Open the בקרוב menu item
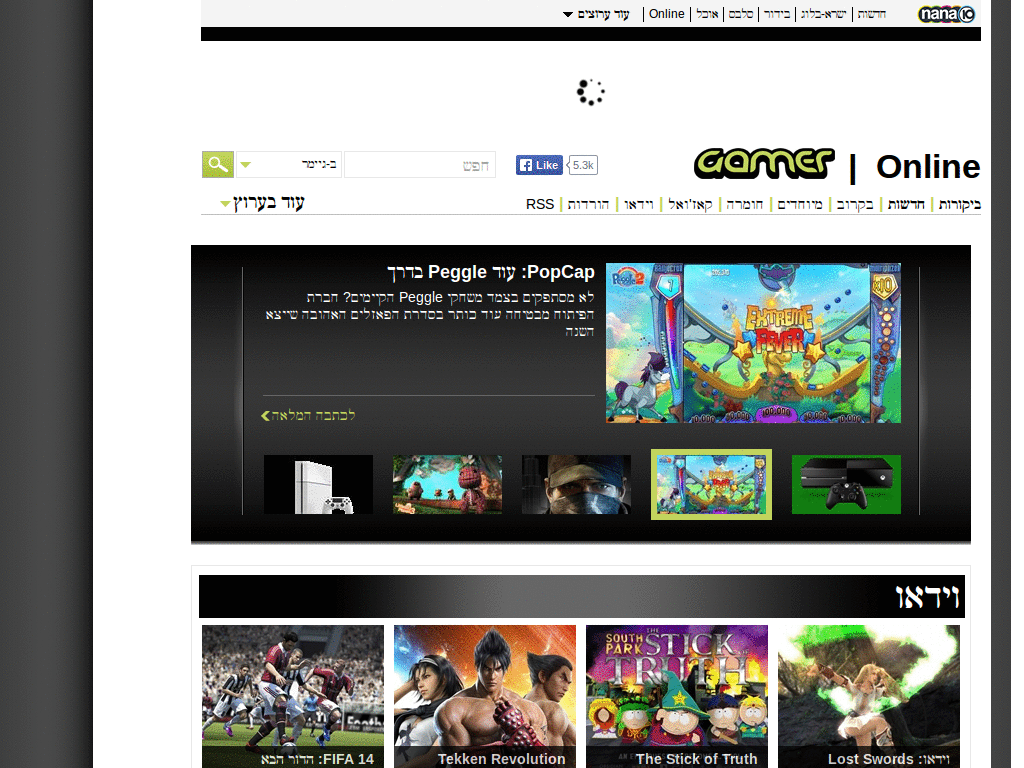The image size is (1024, 768). tap(855, 204)
